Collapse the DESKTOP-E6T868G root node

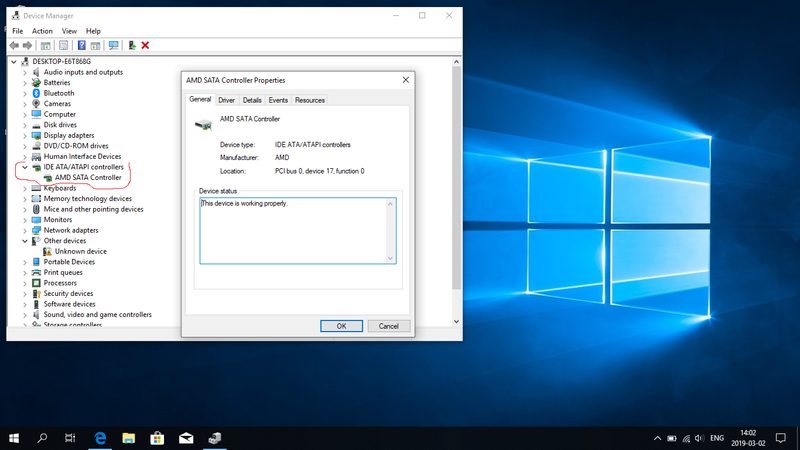point(14,61)
